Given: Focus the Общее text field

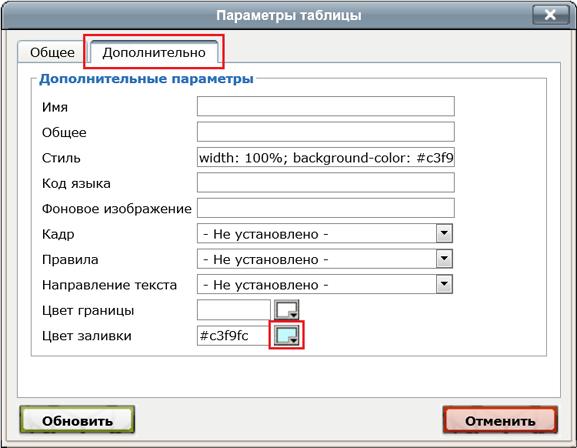Looking at the screenshot, I should pos(326,132).
